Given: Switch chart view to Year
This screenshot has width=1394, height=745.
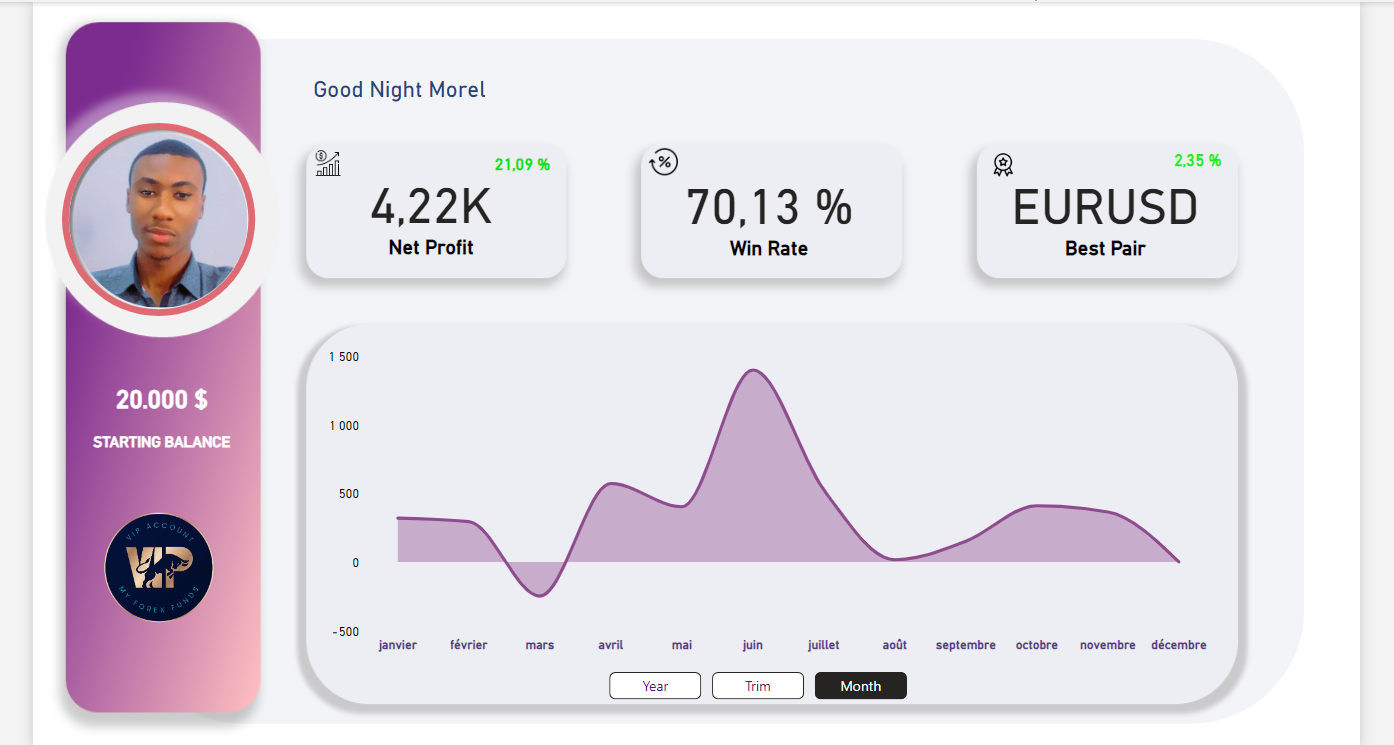Looking at the screenshot, I should [655, 686].
